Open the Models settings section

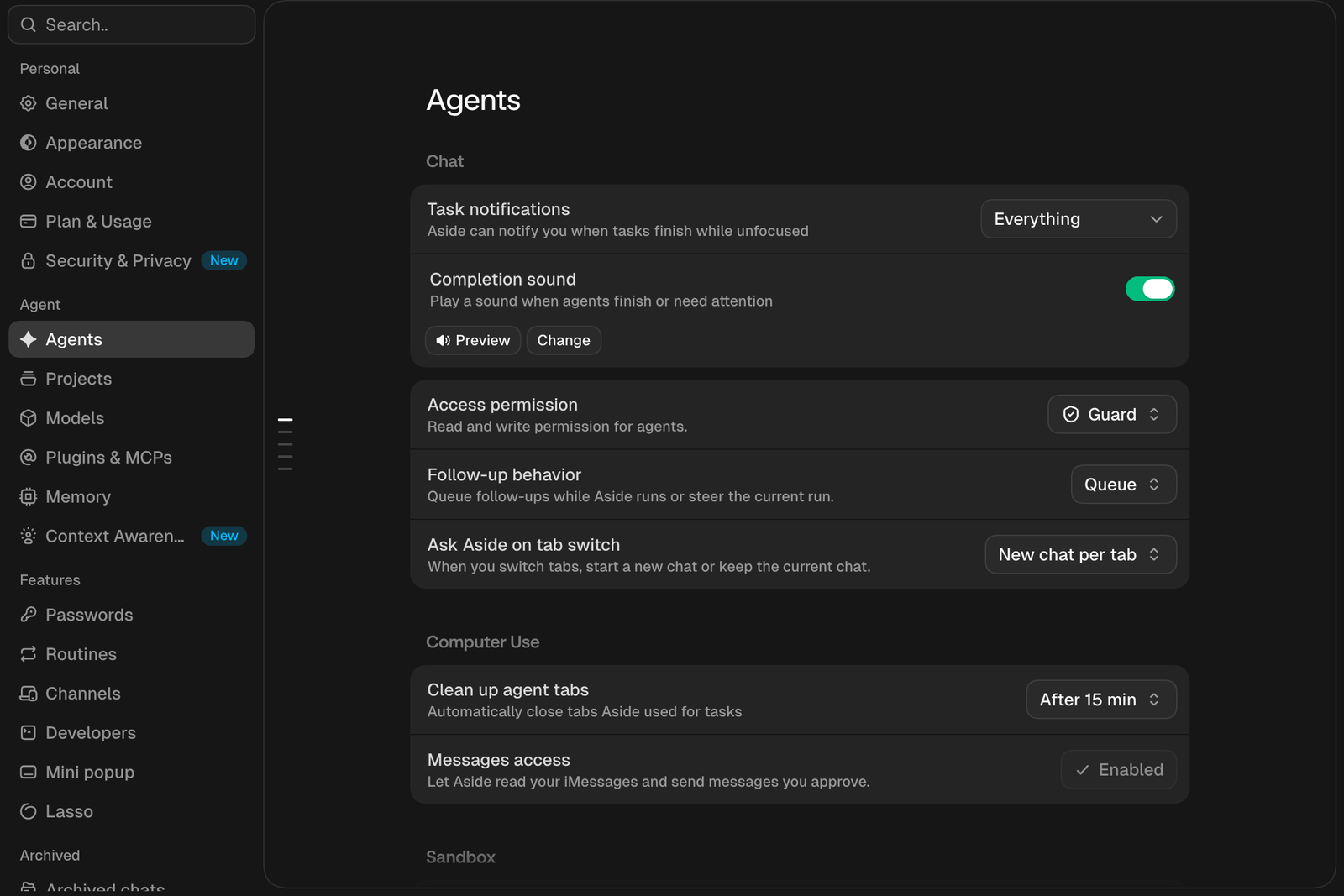click(131, 418)
